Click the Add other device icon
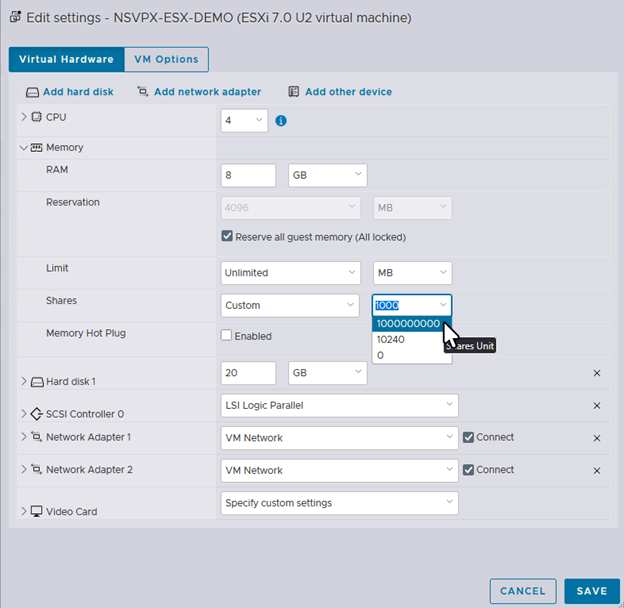 coord(294,92)
